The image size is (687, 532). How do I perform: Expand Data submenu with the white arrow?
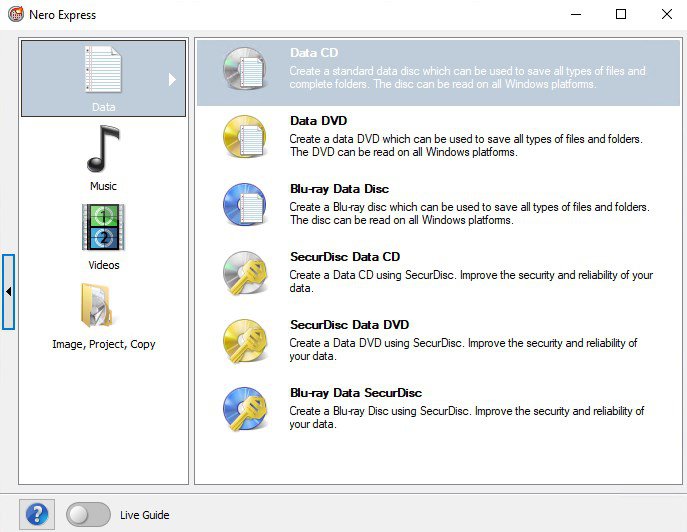pyautogui.click(x=172, y=79)
